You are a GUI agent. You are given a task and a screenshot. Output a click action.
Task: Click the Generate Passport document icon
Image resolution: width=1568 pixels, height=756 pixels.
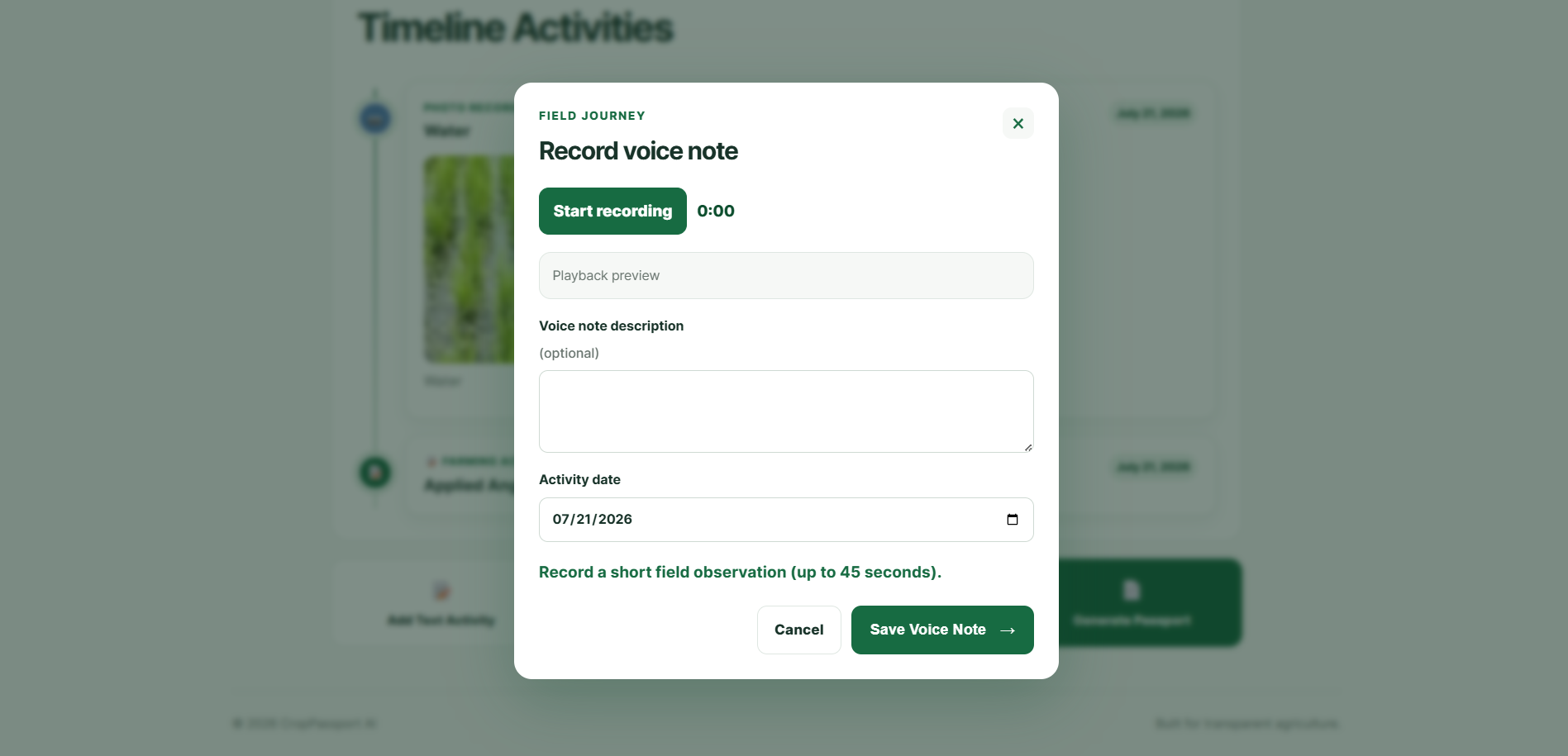point(1132,590)
